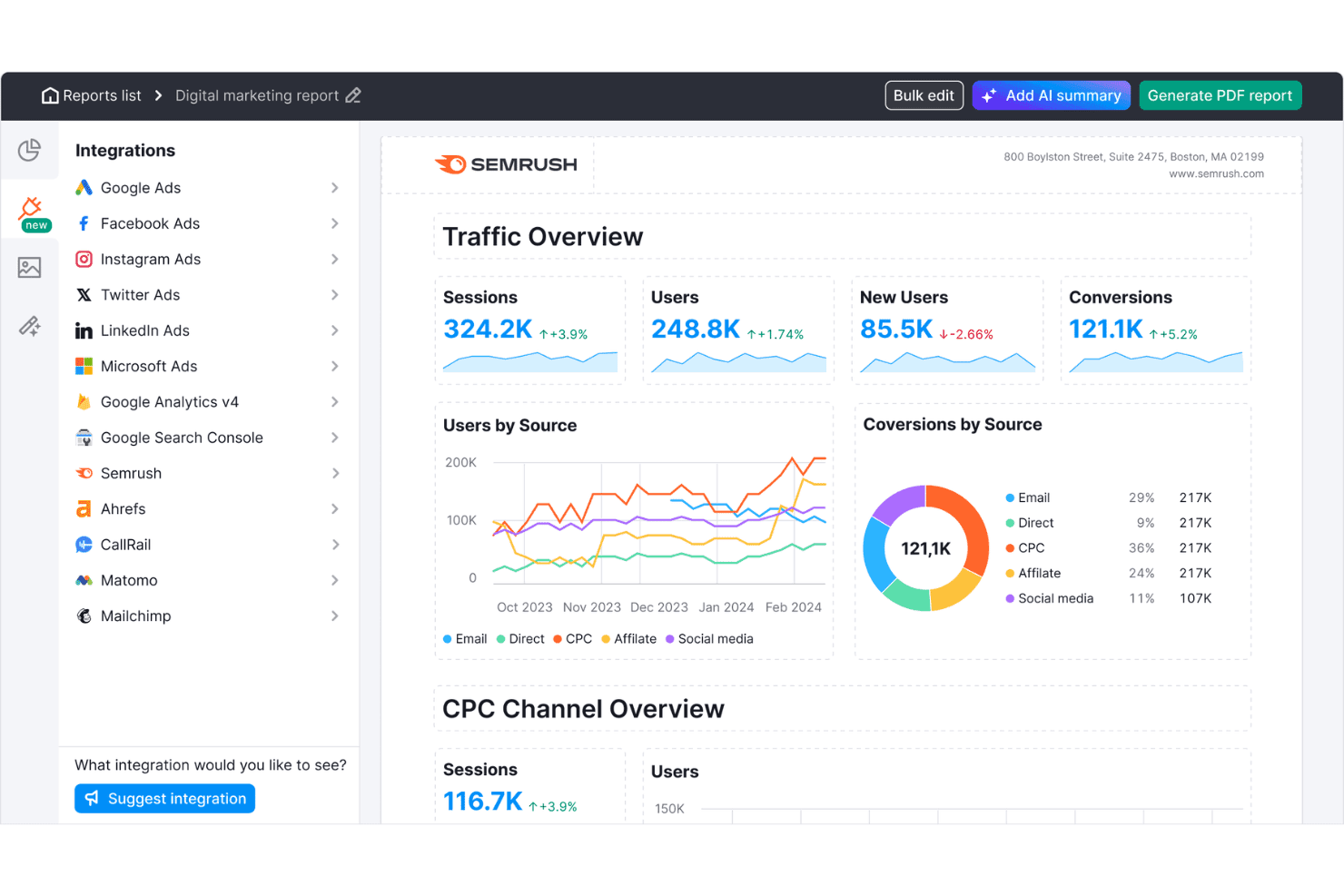Click the pencil icon to rename report

[353, 95]
